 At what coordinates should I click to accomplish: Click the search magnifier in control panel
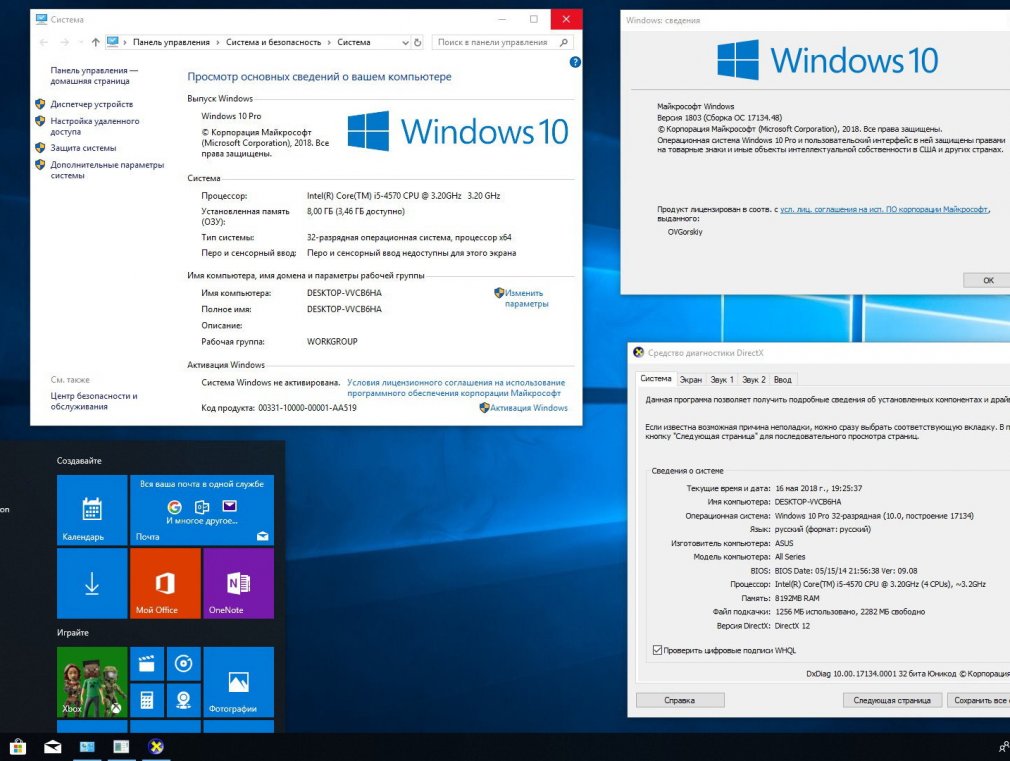(564, 43)
